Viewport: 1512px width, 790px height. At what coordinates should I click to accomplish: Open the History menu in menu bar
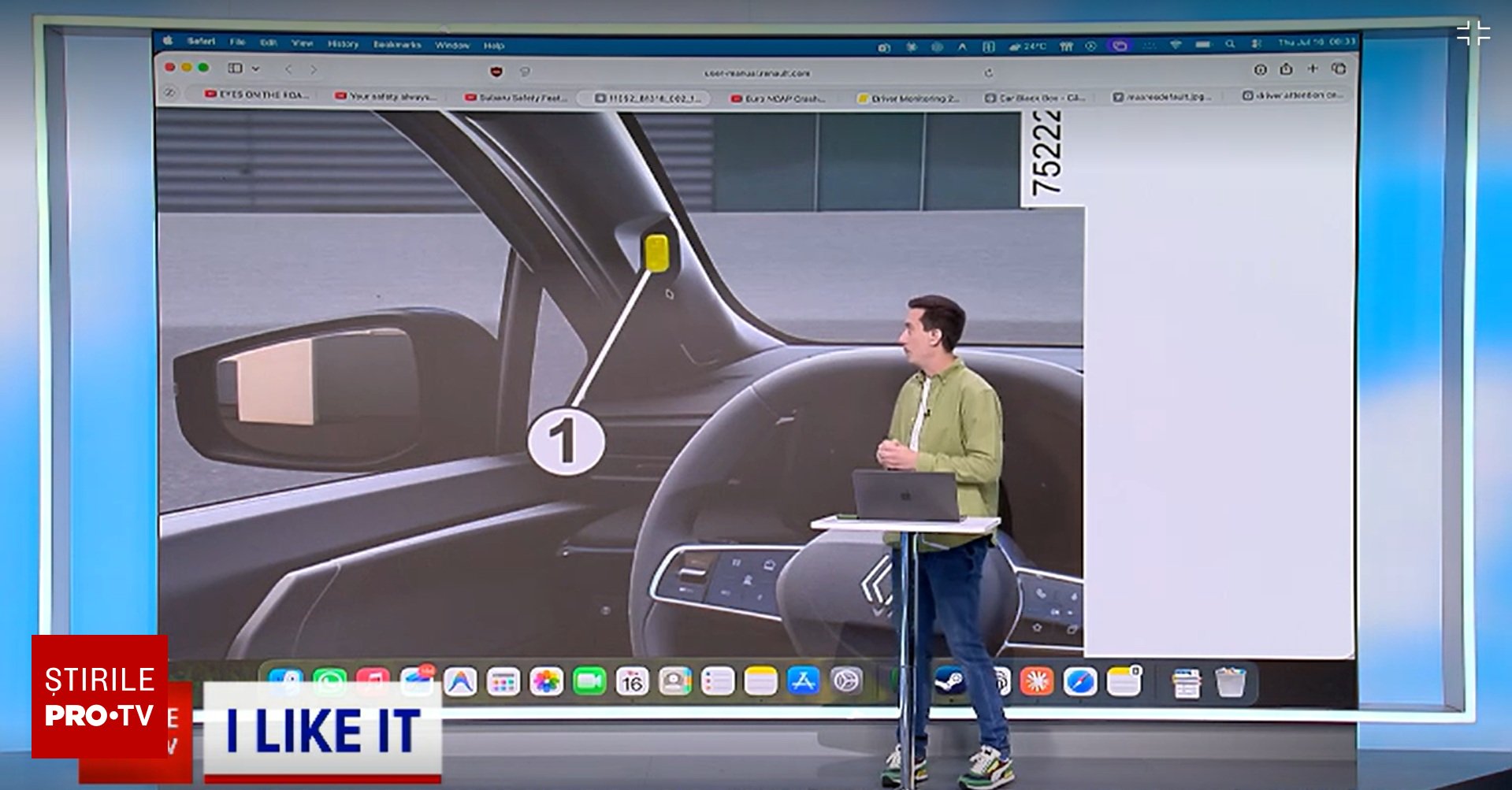[343, 44]
